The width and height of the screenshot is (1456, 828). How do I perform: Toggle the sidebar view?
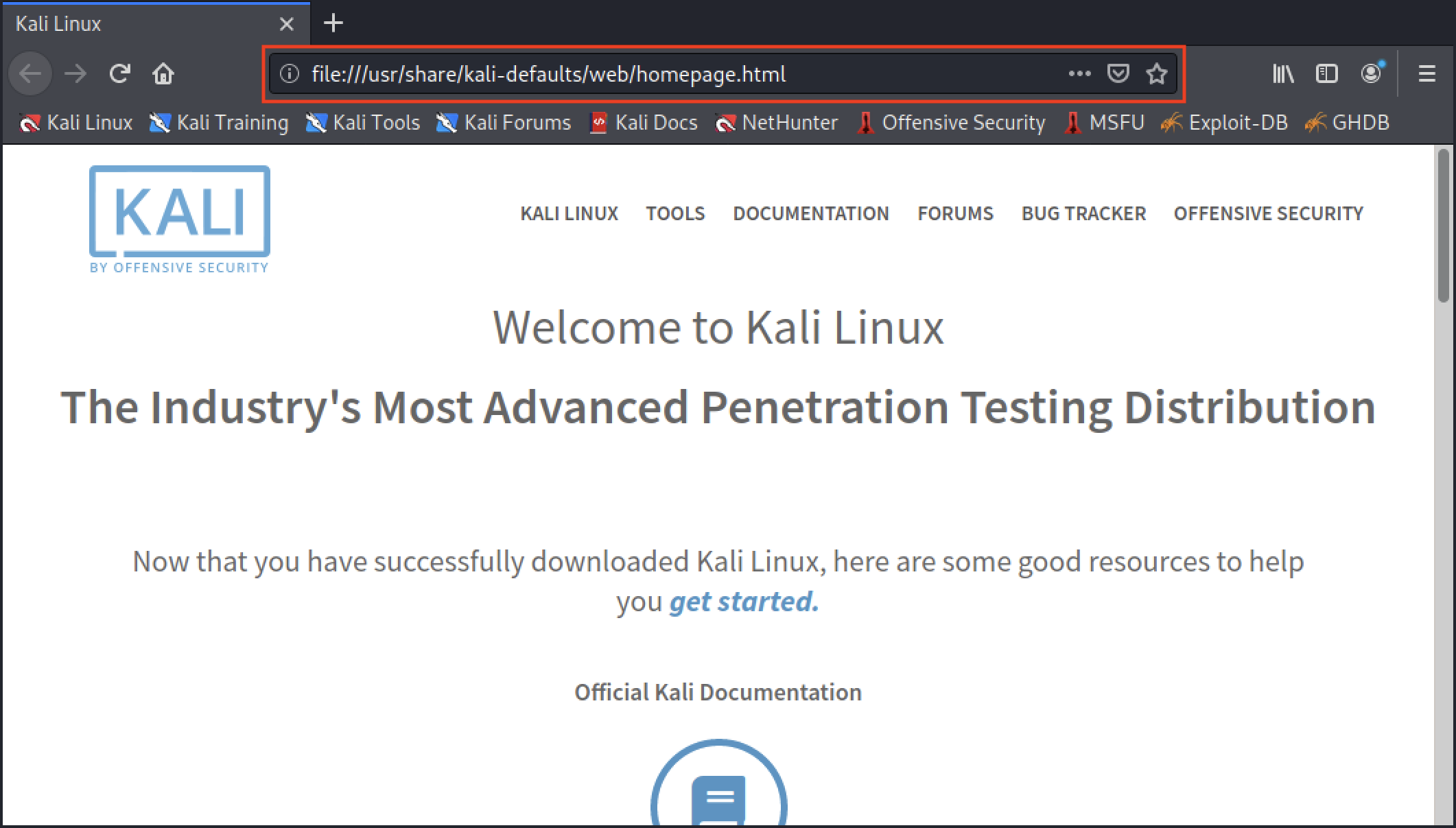click(1327, 73)
